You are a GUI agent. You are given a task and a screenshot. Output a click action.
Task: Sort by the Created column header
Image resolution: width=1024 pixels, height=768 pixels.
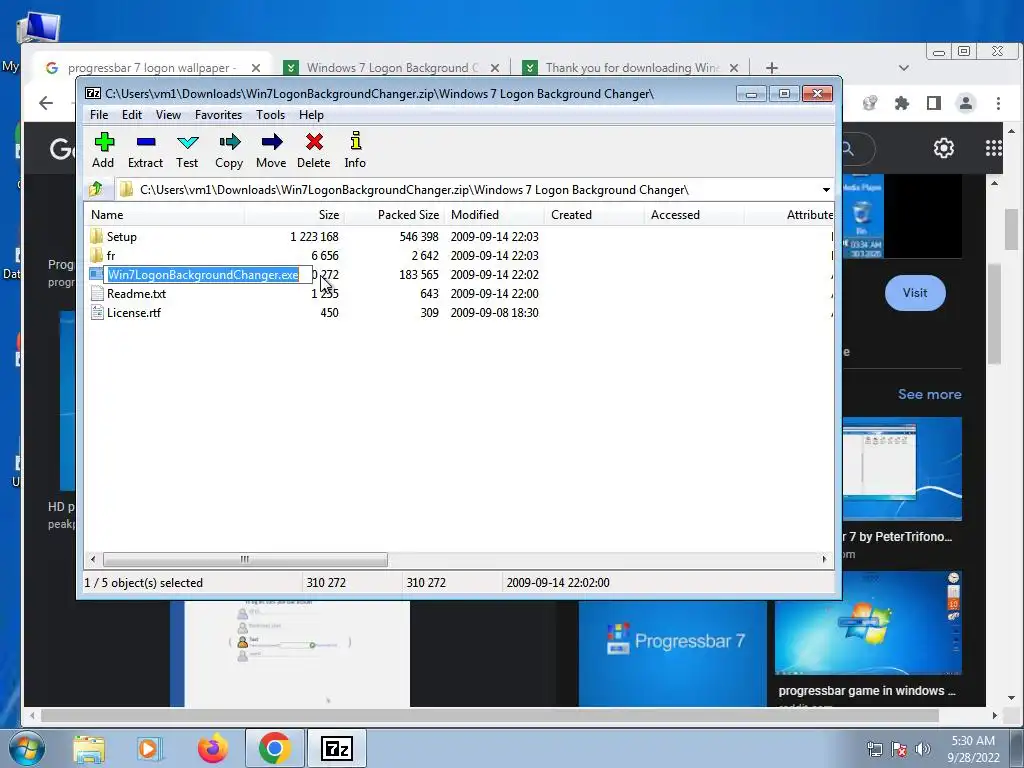tap(594, 215)
